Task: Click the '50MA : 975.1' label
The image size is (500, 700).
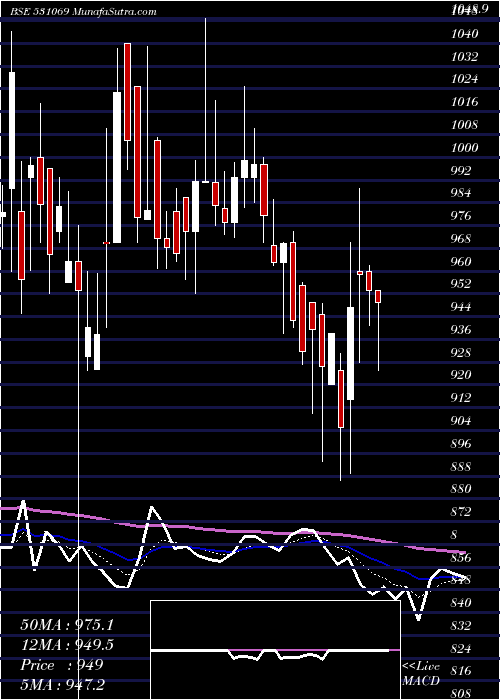Action: tap(67, 625)
